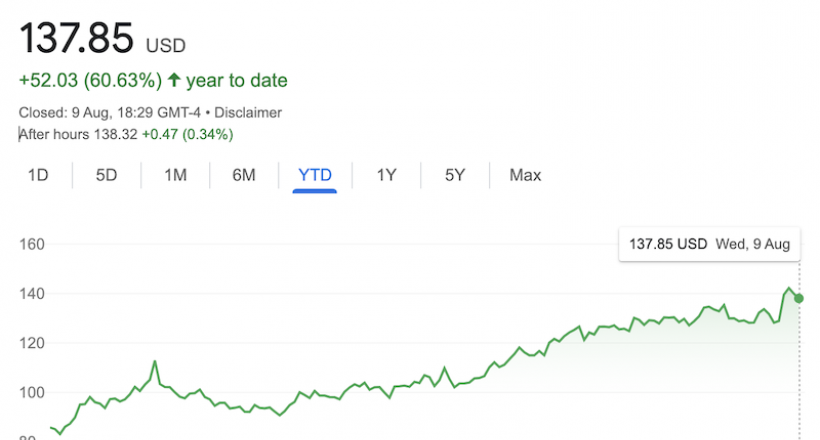Click the 160 axis label

(32, 244)
